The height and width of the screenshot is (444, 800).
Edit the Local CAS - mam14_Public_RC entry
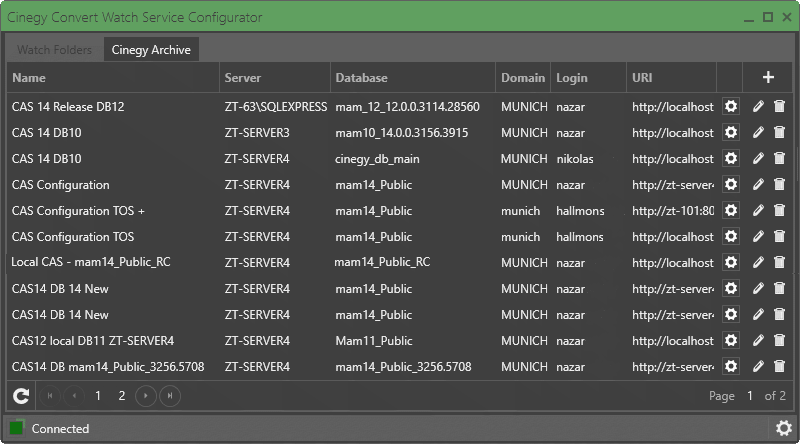(x=758, y=262)
